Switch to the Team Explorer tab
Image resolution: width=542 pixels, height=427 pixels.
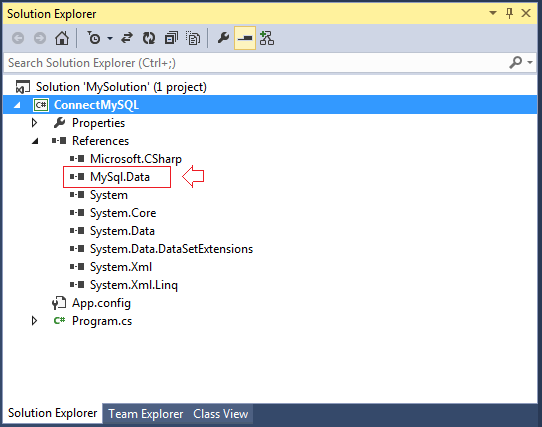(146, 414)
